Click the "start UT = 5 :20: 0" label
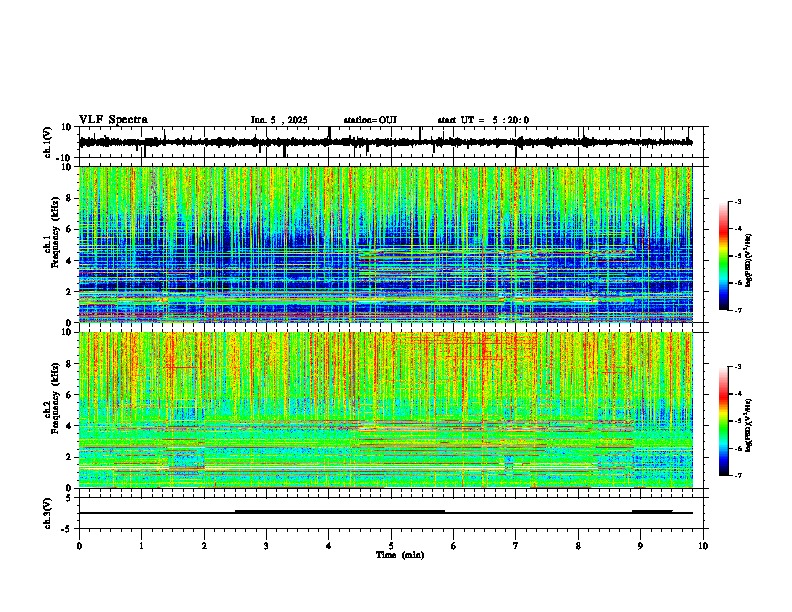The height and width of the screenshot is (612, 792). pyautogui.click(x=483, y=120)
